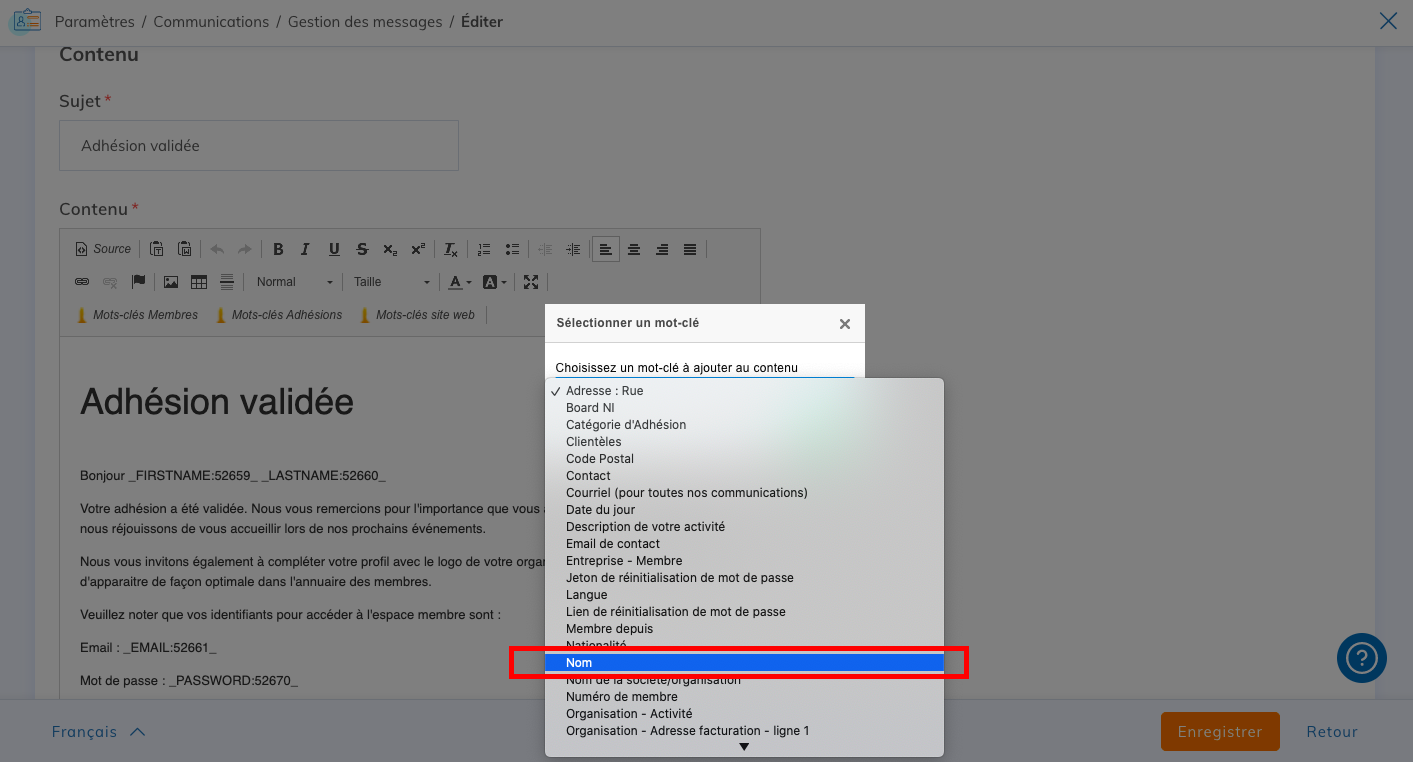Center-align the text
This screenshot has width=1413, height=762.
coord(634,250)
